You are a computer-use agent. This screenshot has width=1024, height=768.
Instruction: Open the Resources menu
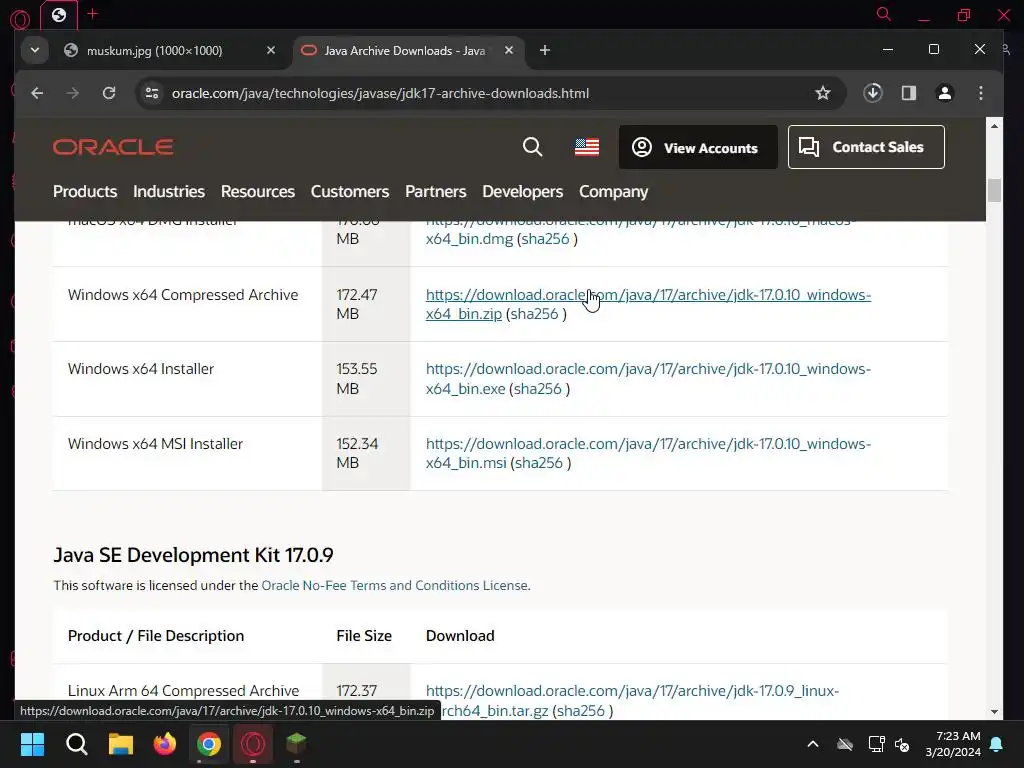click(x=257, y=191)
